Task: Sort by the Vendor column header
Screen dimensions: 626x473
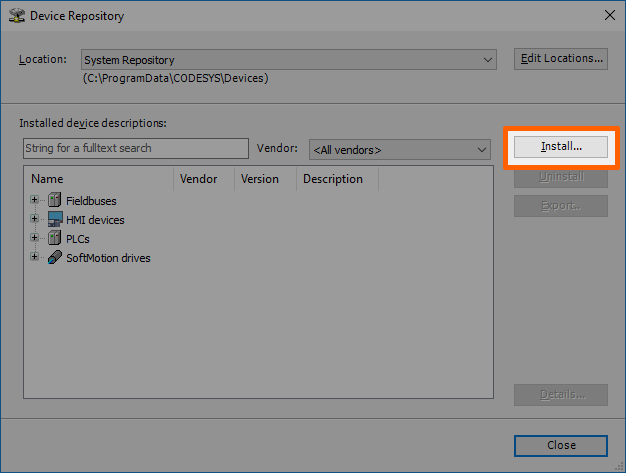Action: point(203,179)
